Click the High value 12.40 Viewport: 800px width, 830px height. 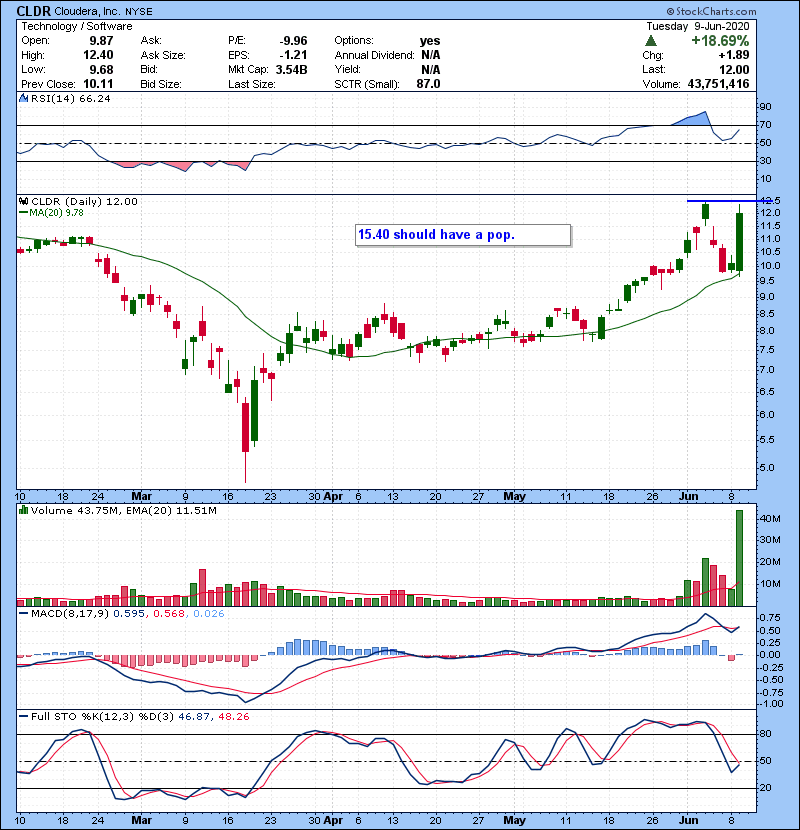pos(98,55)
